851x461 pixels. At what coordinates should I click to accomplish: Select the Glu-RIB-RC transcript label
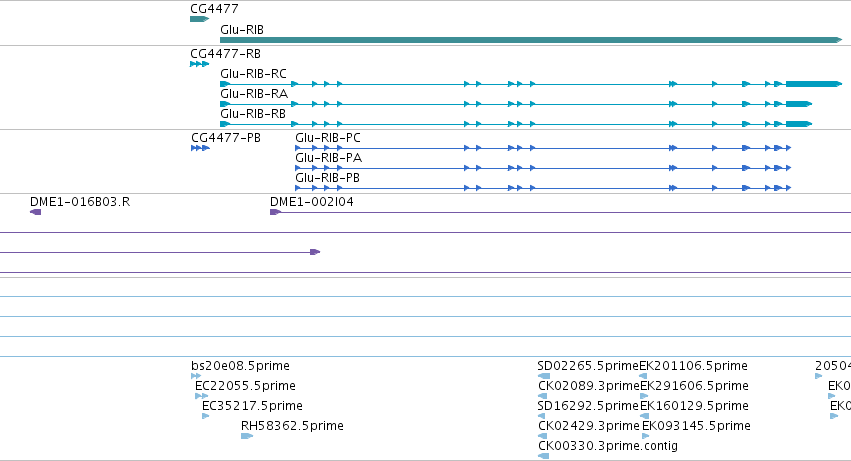(253, 74)
